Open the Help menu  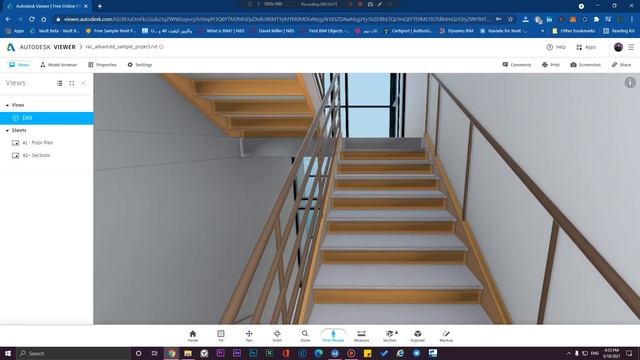pos(556,47)
